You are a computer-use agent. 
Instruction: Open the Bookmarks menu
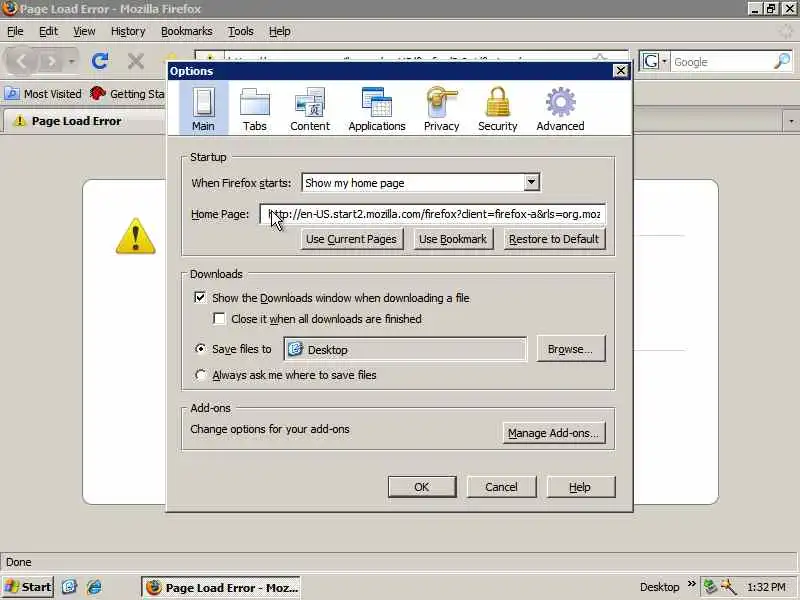(x=187, y=31)
